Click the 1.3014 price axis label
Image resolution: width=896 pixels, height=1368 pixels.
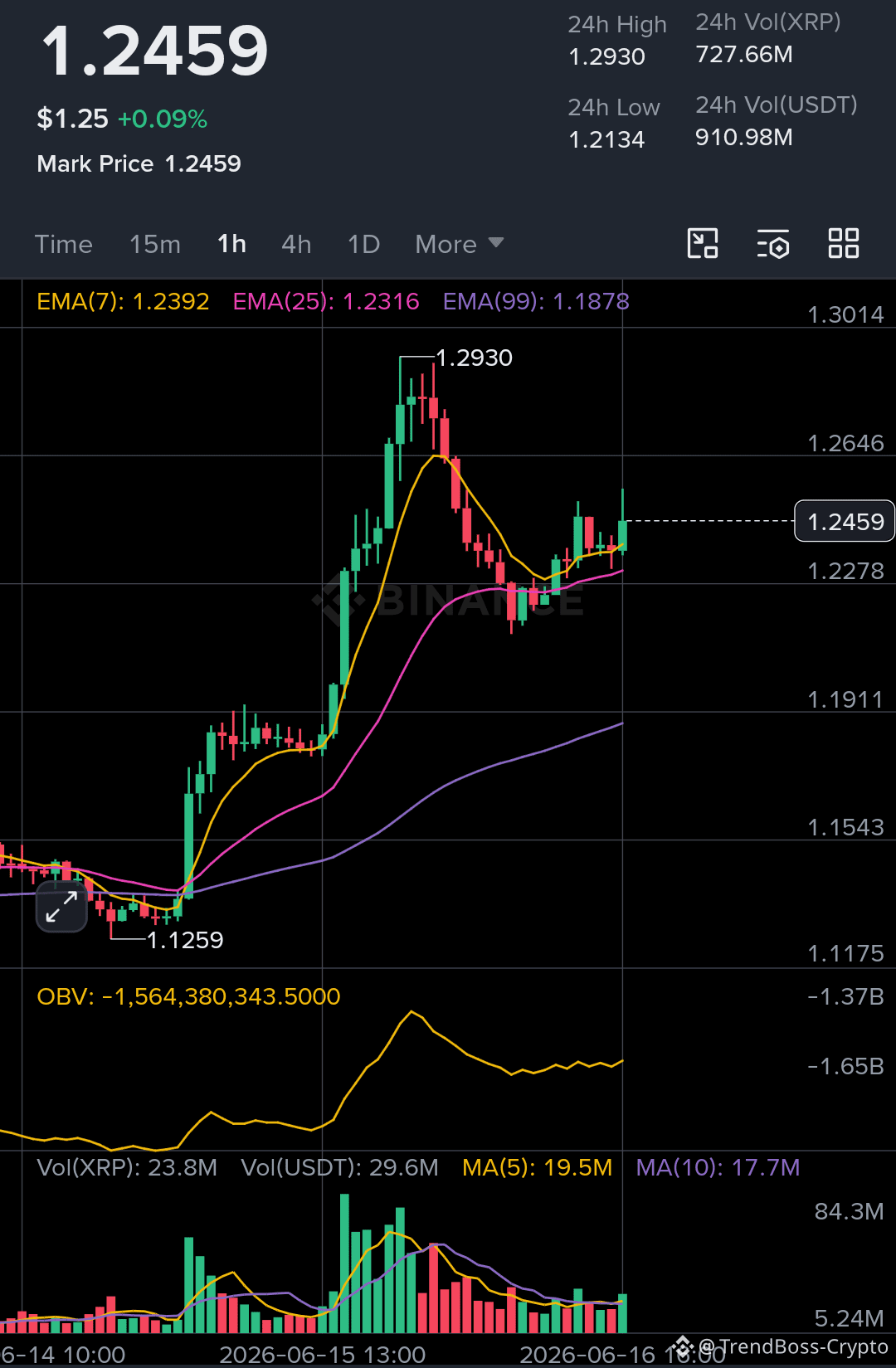point(845,314)
